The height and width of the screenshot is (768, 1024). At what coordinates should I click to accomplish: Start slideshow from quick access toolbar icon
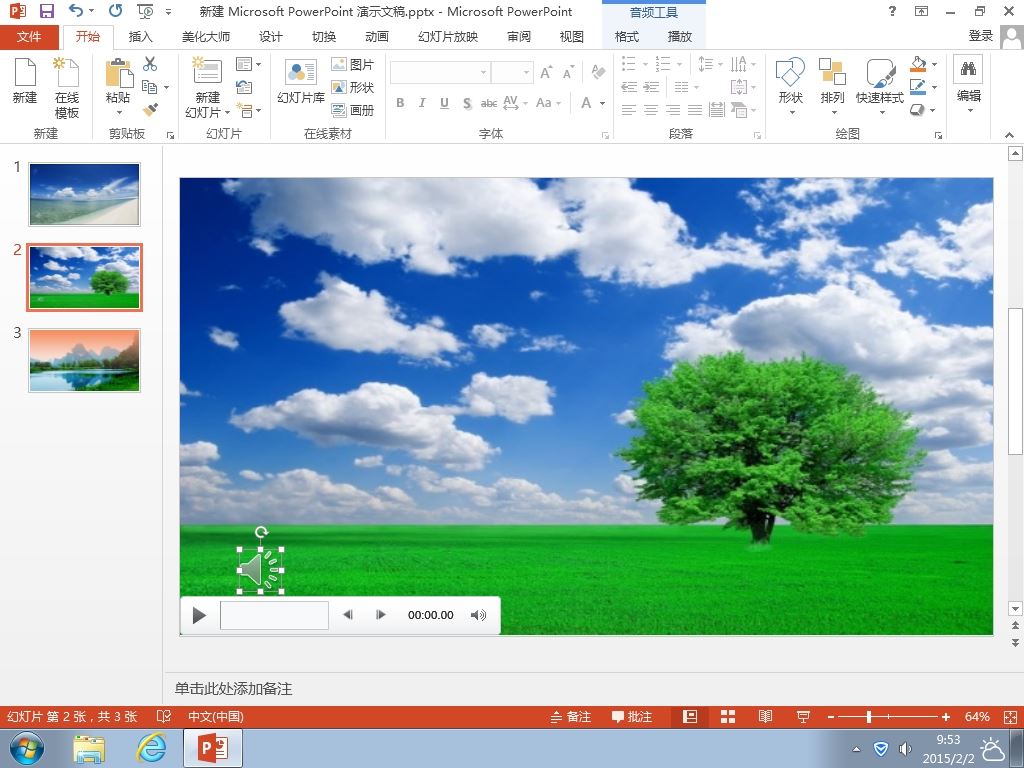(x=145, y=11)
